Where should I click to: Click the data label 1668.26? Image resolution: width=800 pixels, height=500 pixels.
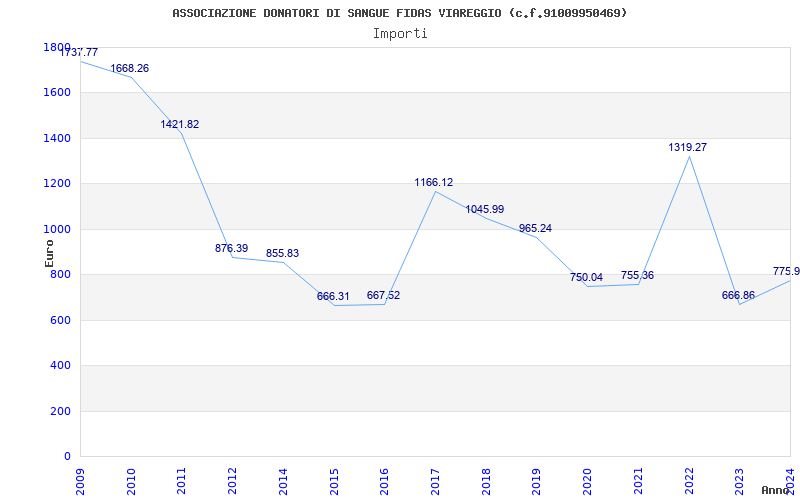pos(130,68)
